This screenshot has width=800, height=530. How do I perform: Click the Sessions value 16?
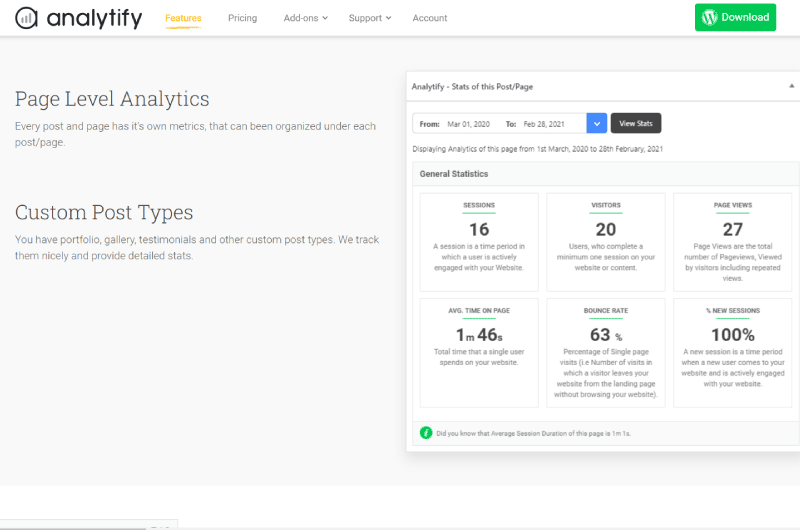[479, 230]
